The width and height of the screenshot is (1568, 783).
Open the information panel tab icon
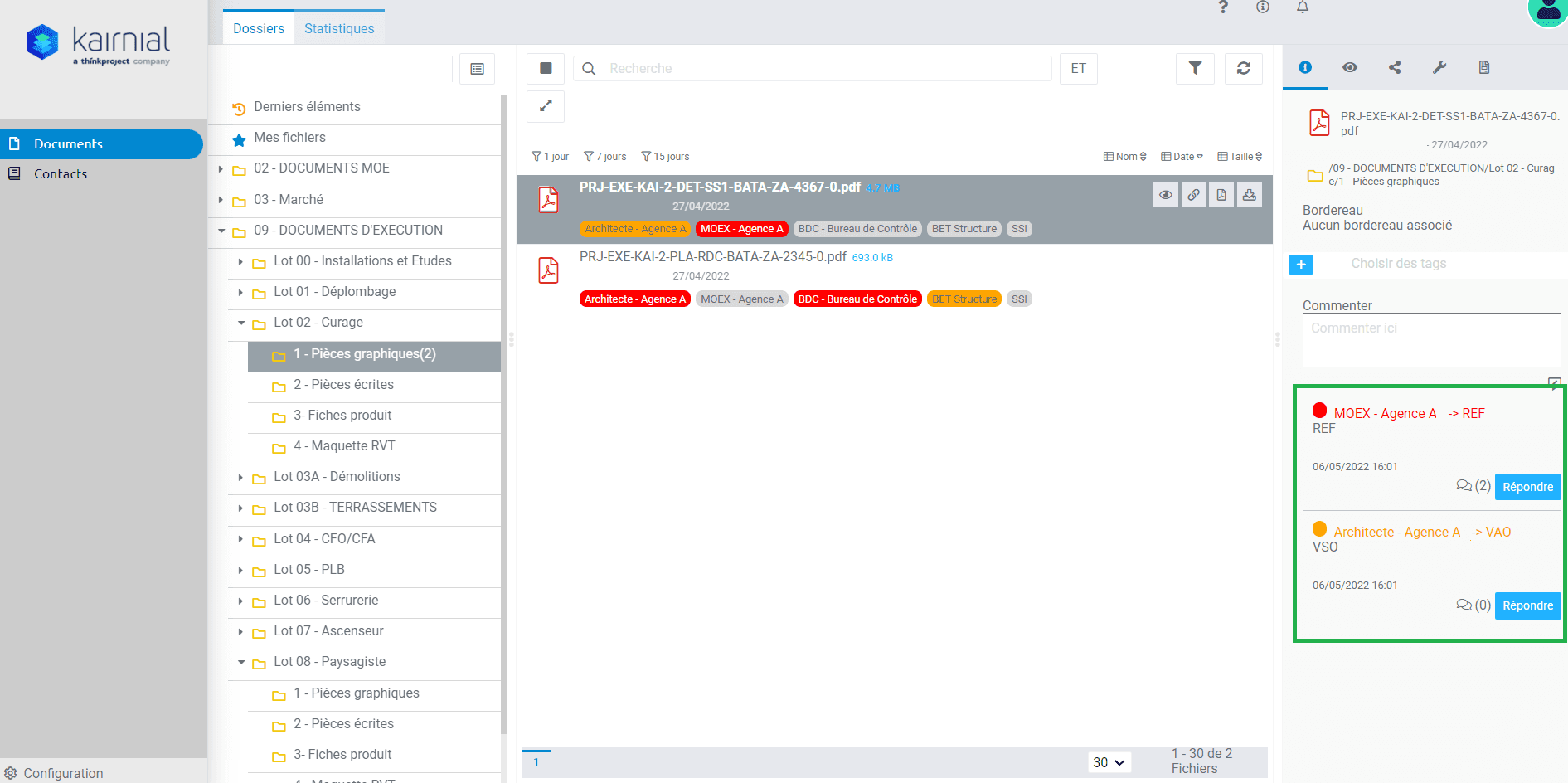pos(1305,67)
